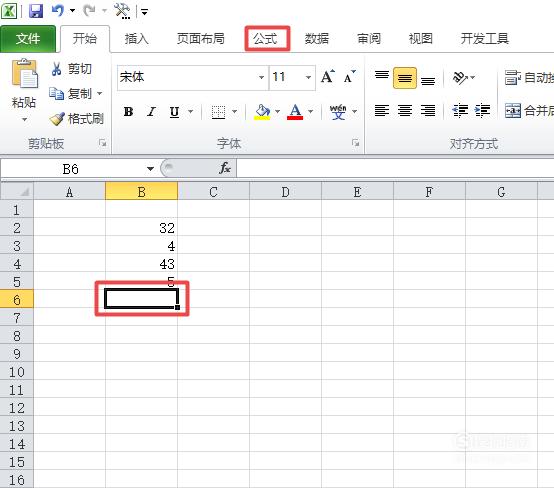Screen dimensions: 554x488
Task: Open the 文件 tab
Action: 28,39
